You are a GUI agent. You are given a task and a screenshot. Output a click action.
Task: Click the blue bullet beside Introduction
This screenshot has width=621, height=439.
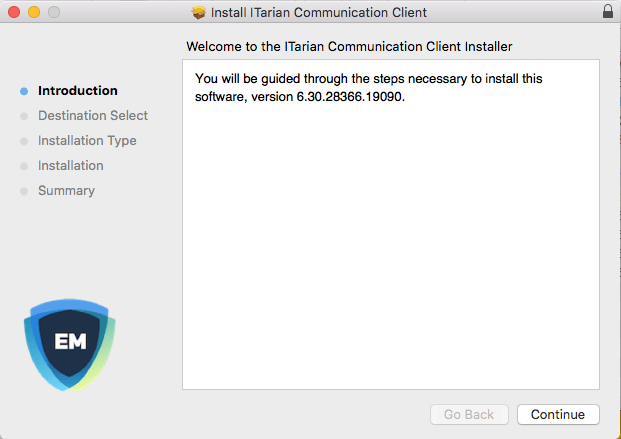[24, 91]
